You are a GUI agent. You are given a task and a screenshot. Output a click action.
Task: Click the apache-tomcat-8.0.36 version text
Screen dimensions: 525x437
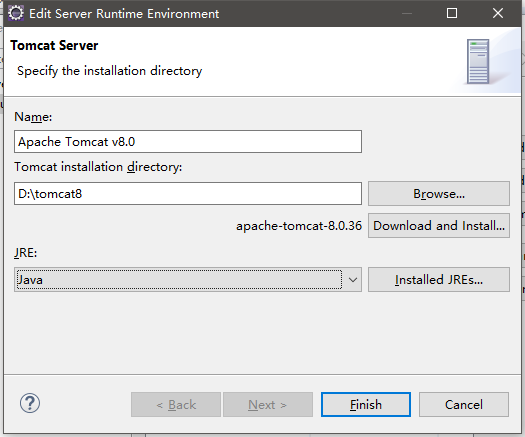click(299, 226)
